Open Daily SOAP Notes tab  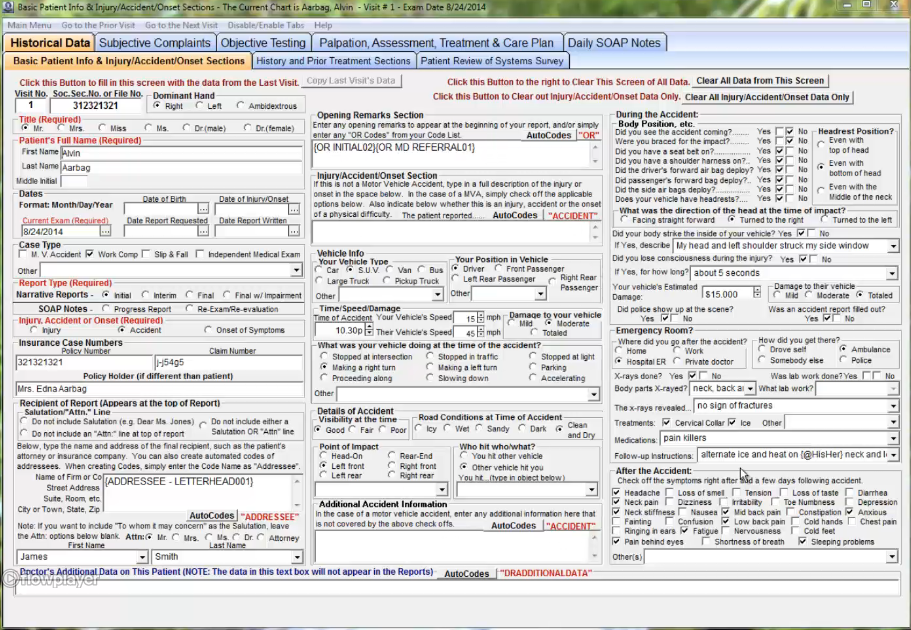[x=614, y=42]
